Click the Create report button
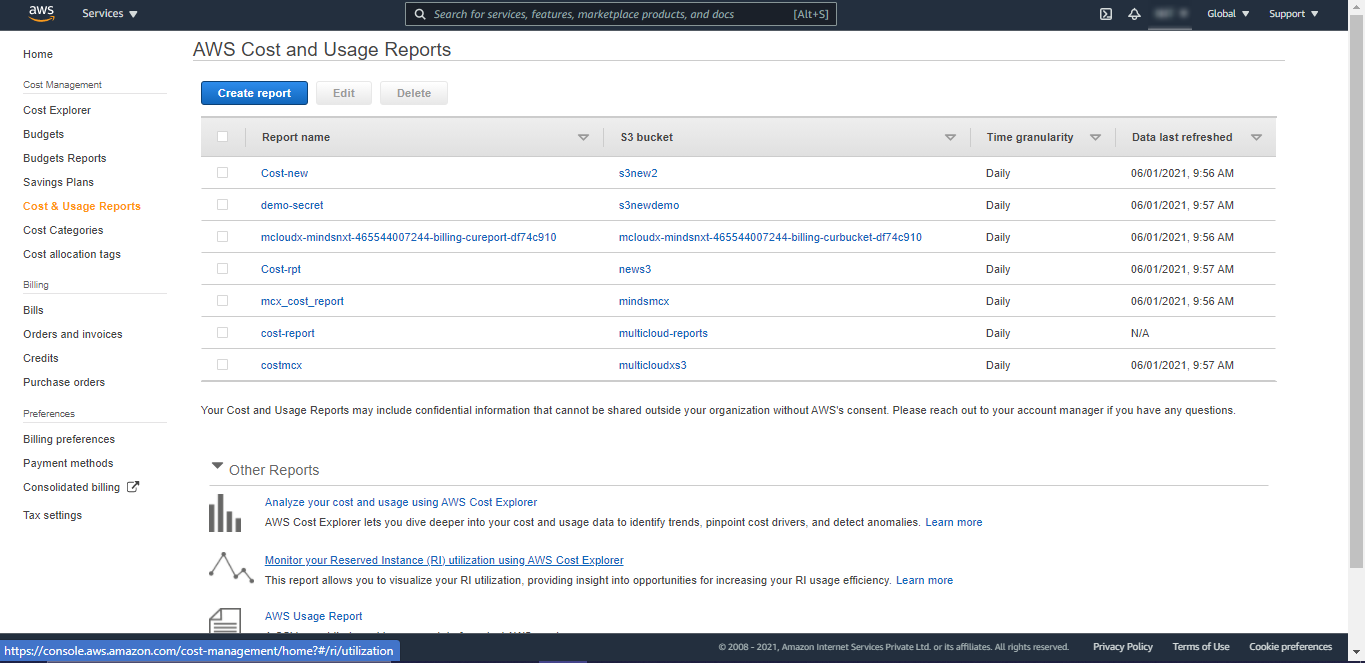 (254, 93)
